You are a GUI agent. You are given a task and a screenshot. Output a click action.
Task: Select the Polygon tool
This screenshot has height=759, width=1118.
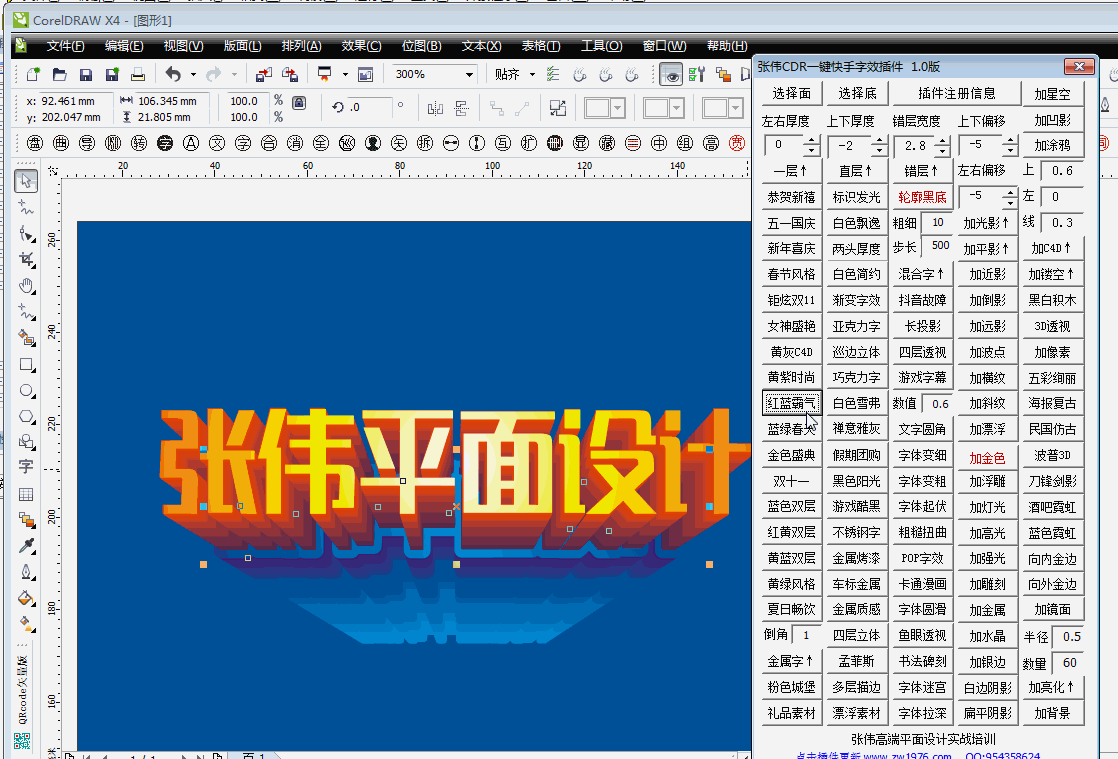click(x=26, y=416)
